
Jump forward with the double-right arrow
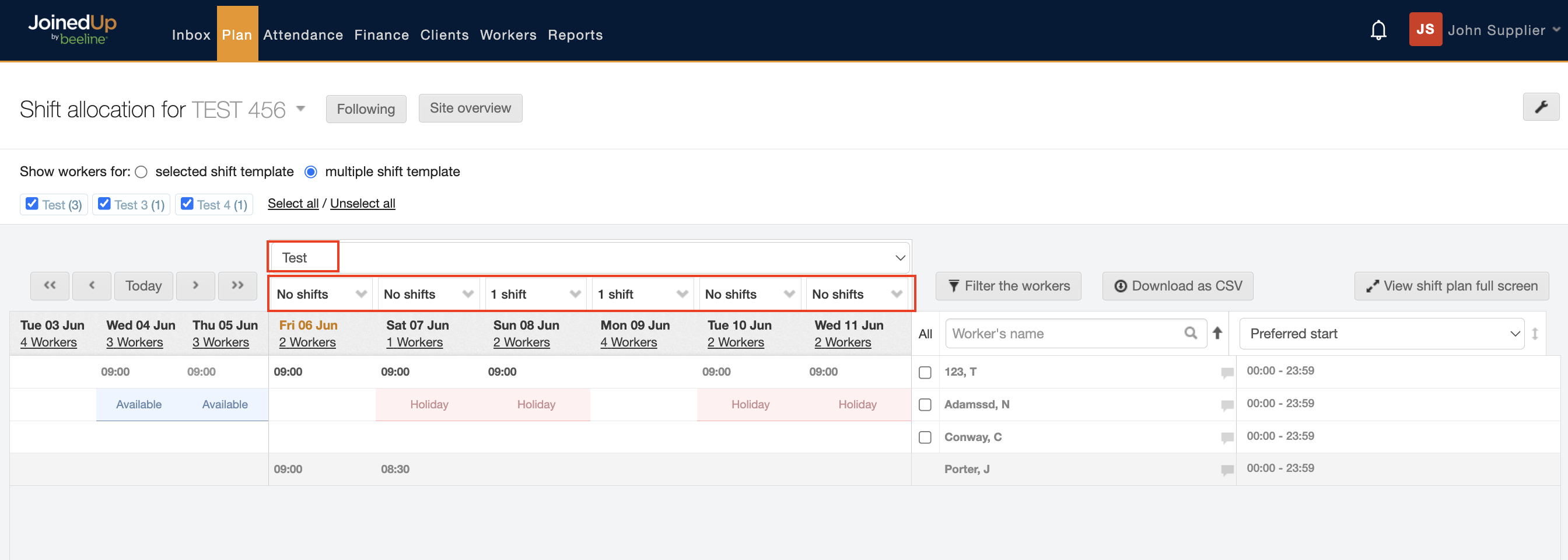(x=237, y=285)
